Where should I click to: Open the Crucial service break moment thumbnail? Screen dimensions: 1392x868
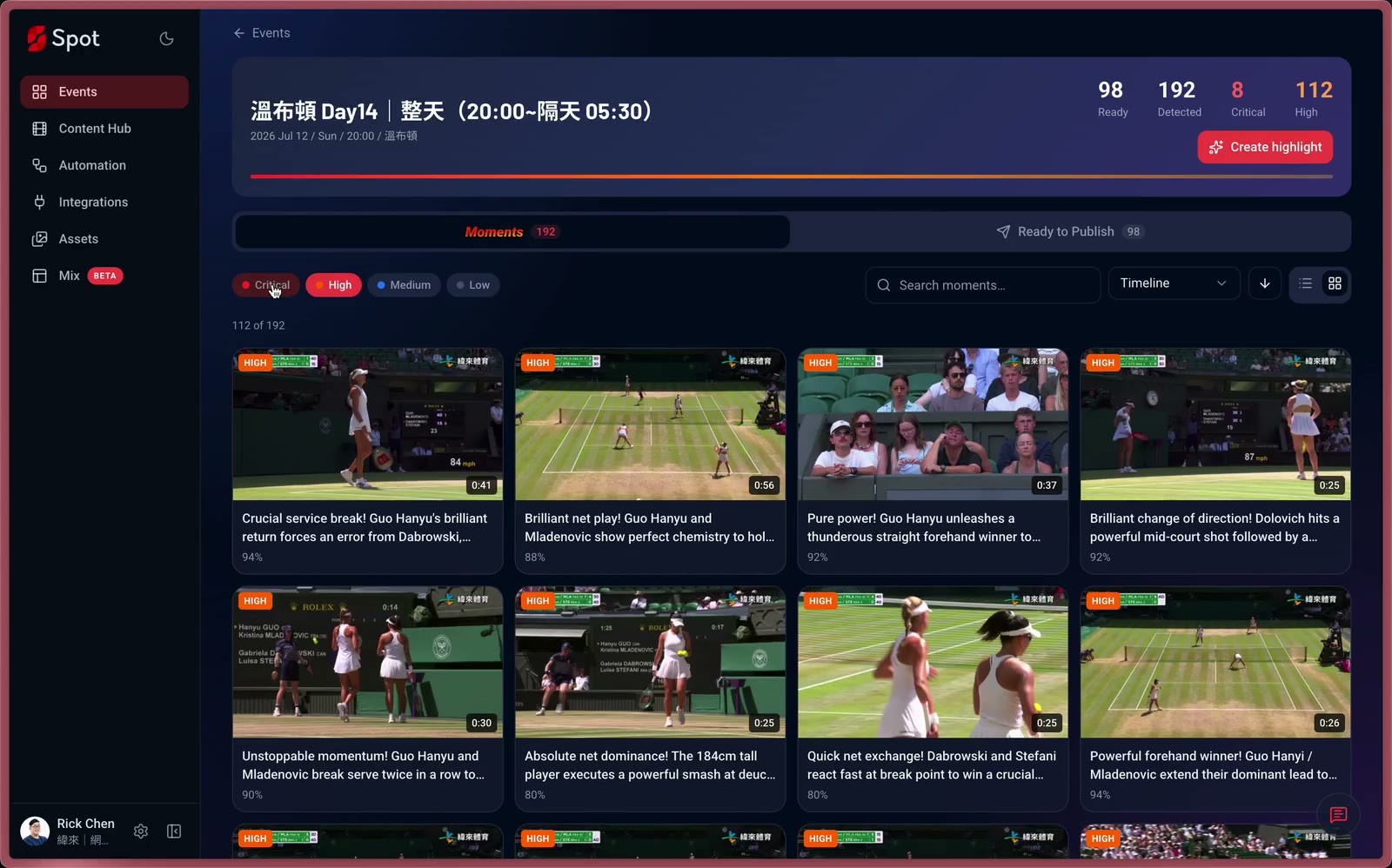368,424
